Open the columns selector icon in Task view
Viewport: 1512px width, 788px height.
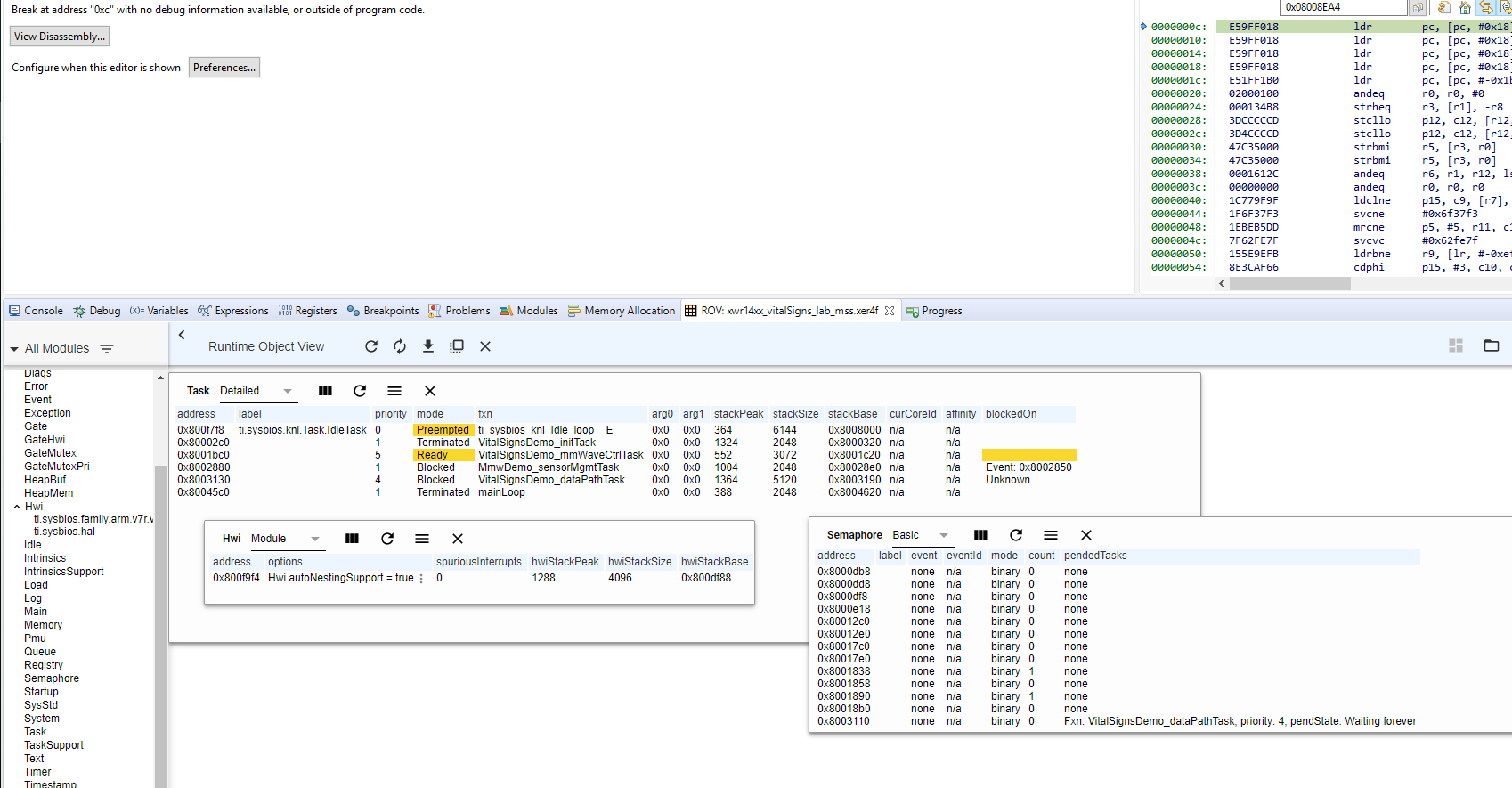[325, 391]
